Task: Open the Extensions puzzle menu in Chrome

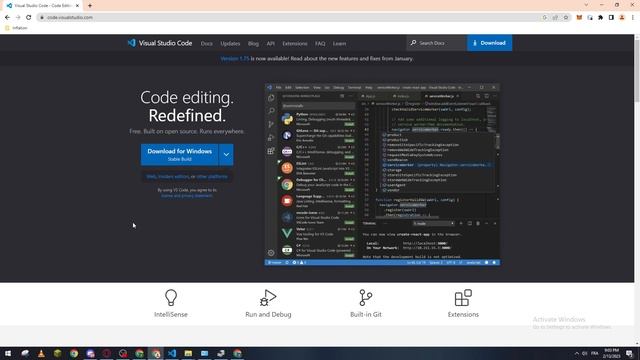Action: pyautogui.click(x=600, y=18)
